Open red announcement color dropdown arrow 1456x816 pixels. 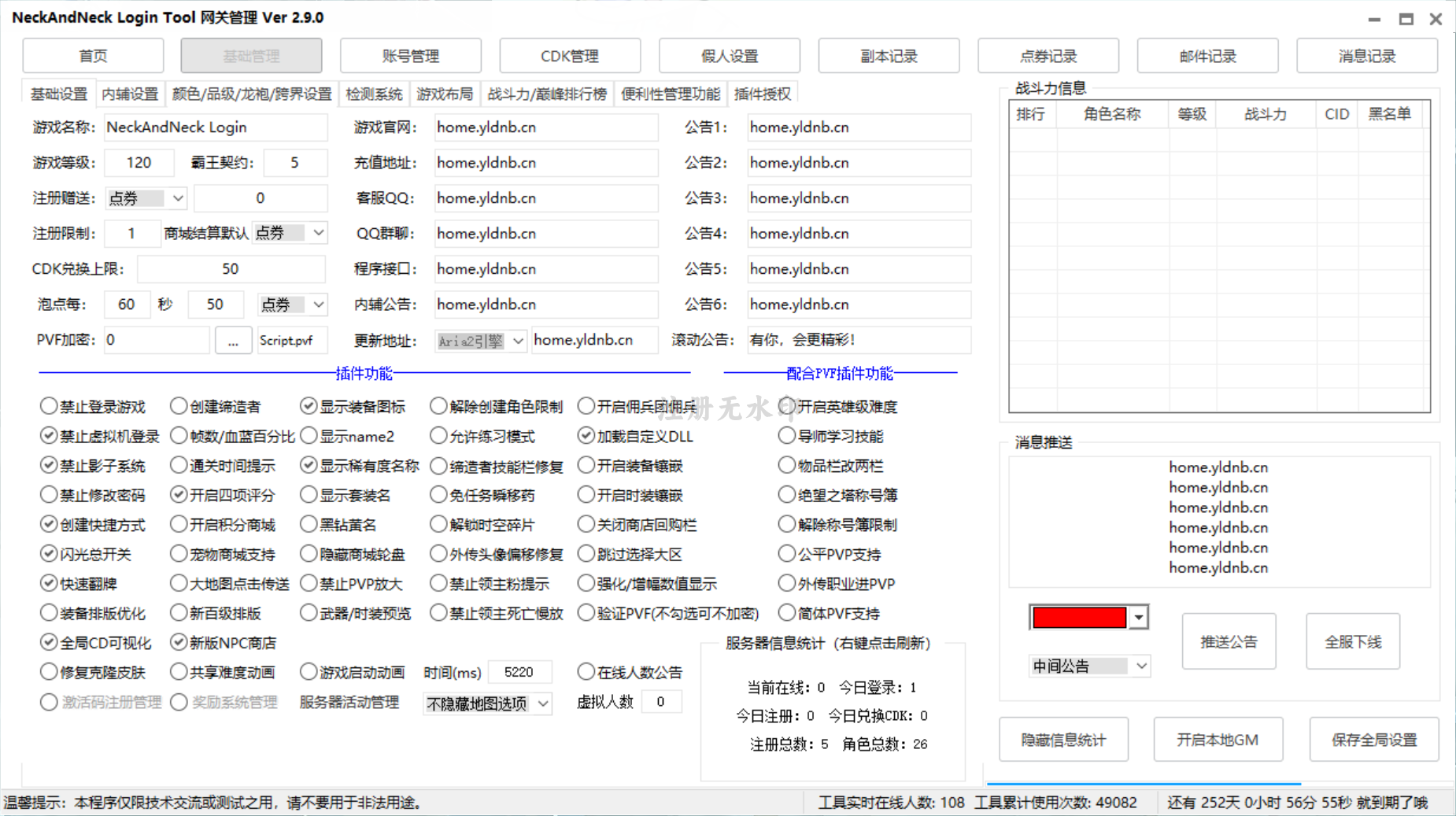click(1139, 618)
